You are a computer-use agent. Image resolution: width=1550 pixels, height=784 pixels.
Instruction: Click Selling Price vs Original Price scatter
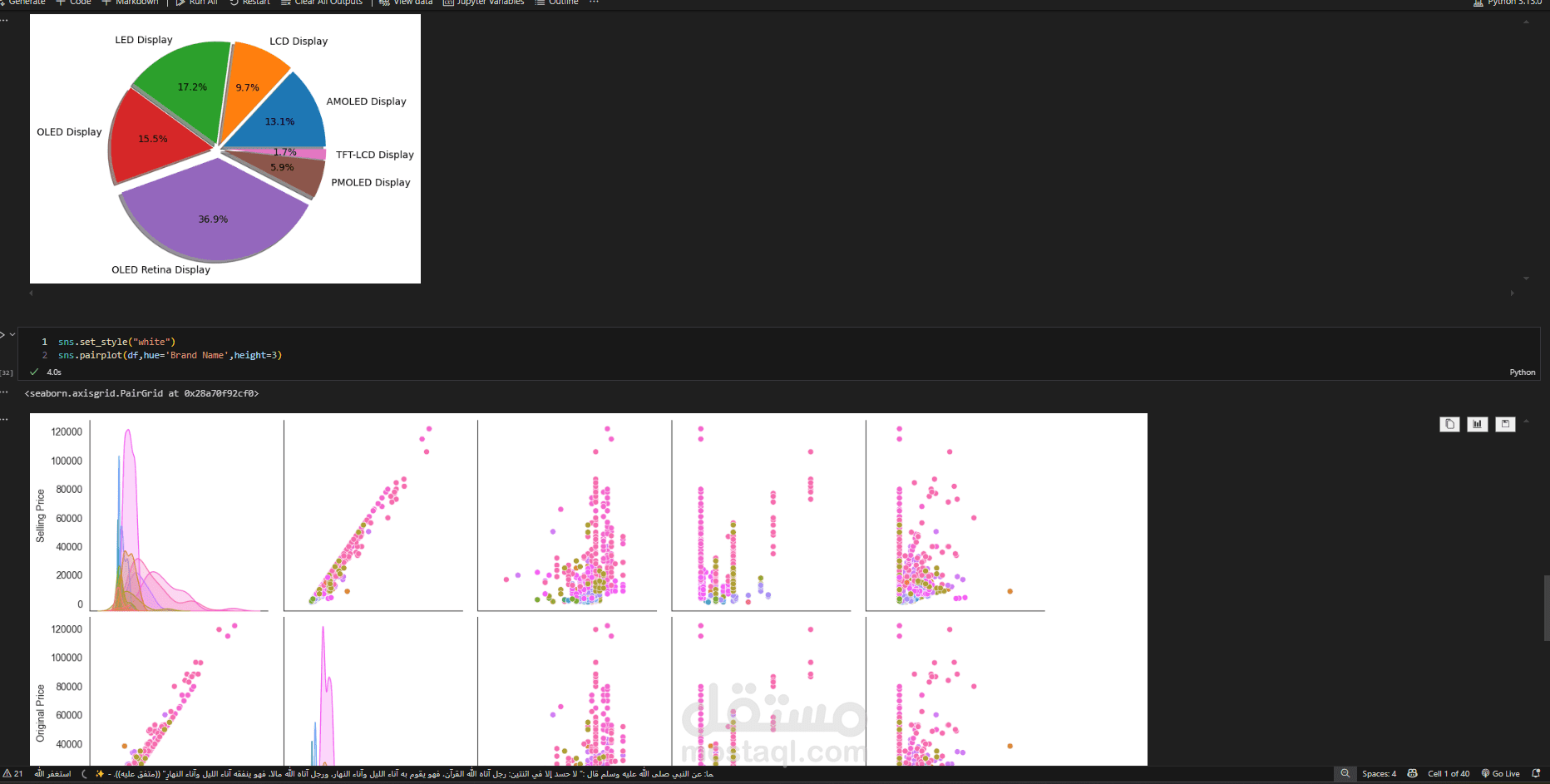[373, 515]
